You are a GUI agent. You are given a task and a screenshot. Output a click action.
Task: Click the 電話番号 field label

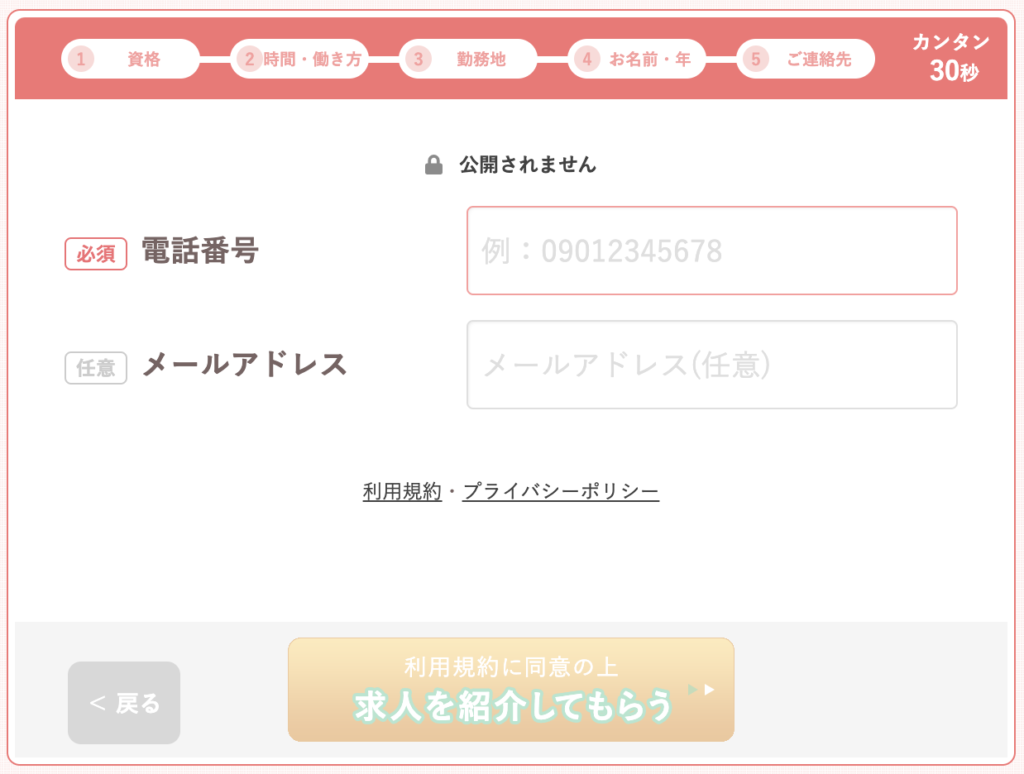point(200,251)
